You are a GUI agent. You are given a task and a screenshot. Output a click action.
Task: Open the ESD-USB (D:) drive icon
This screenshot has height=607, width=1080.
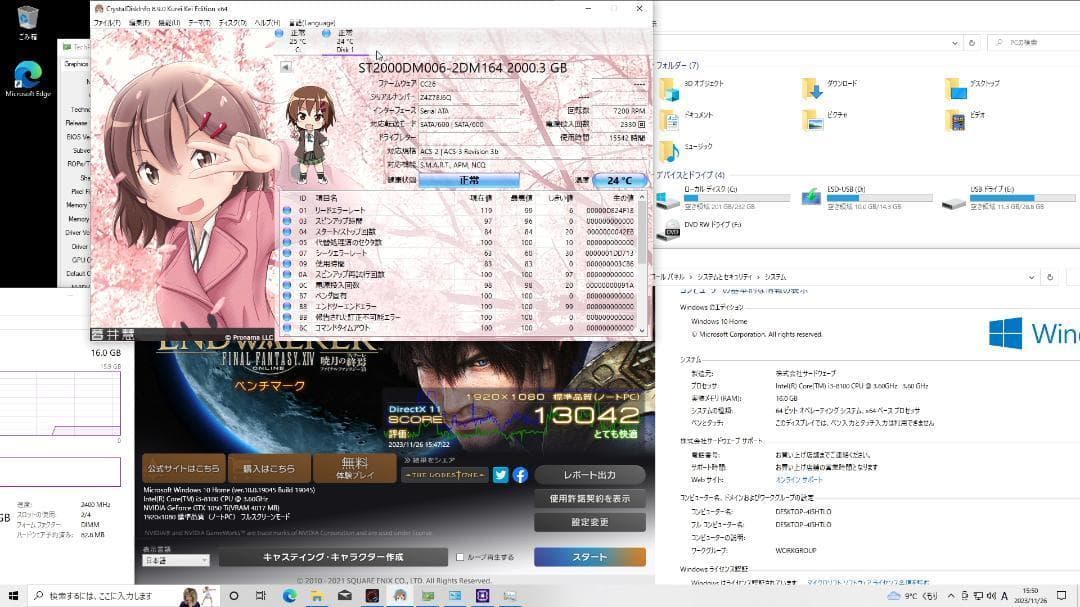pos(812,199)
